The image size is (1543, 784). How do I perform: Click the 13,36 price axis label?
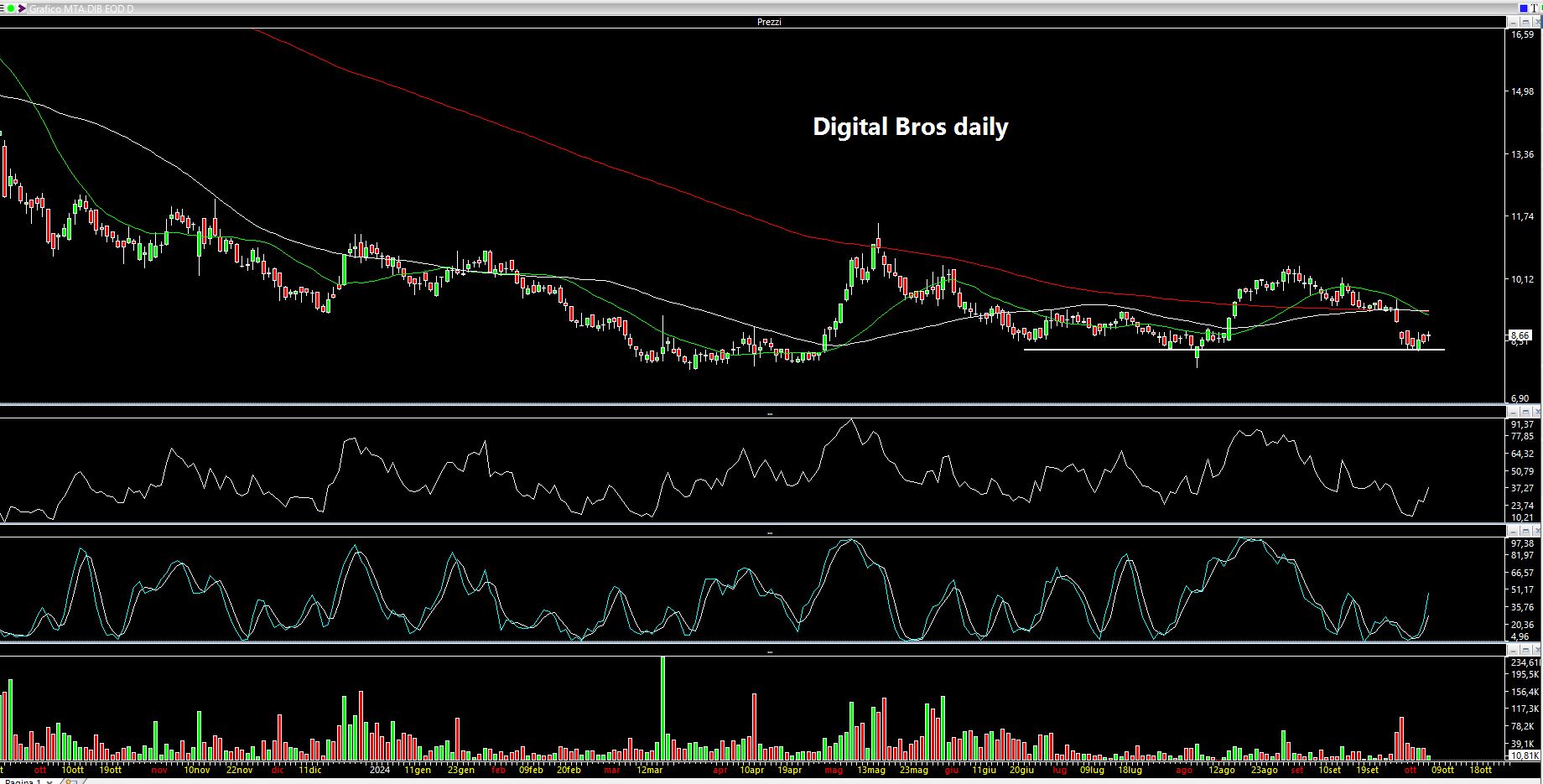pyautogui.click(x=1522, y=154)
